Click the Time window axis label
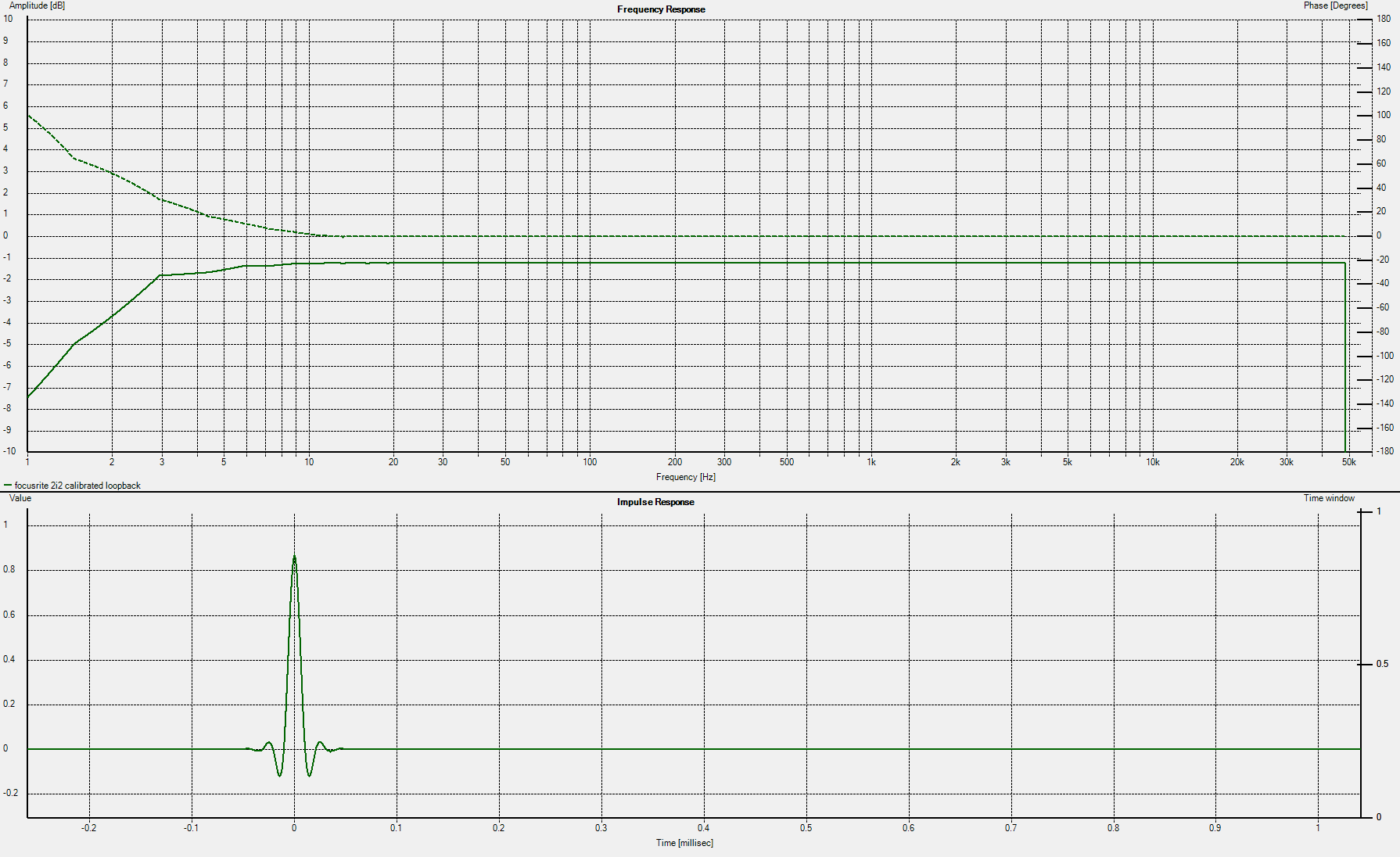The height and width of the screenshot is (857, 1400). coord(1329,498)
